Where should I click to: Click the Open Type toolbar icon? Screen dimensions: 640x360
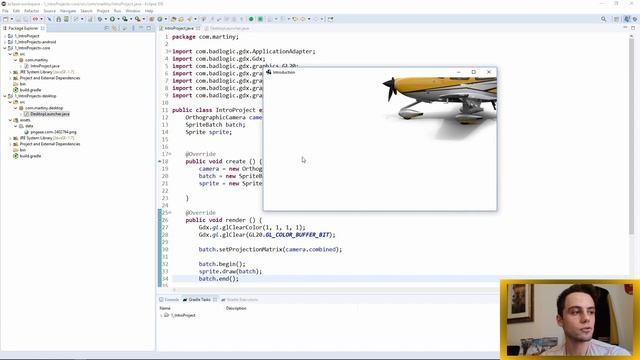173,19
